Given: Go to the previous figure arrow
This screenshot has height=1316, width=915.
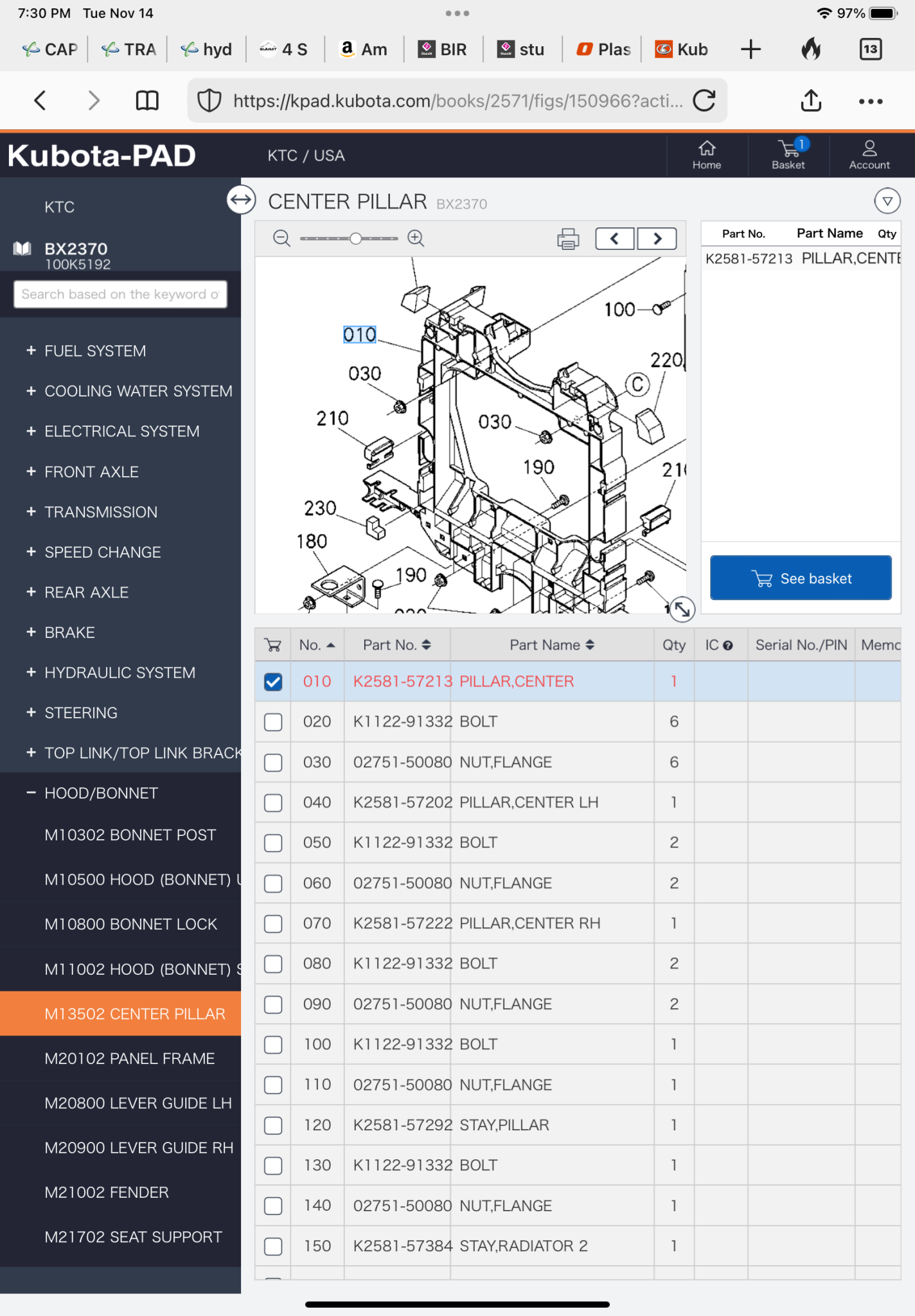Looking at the screenshot, I should pos(615,238).
